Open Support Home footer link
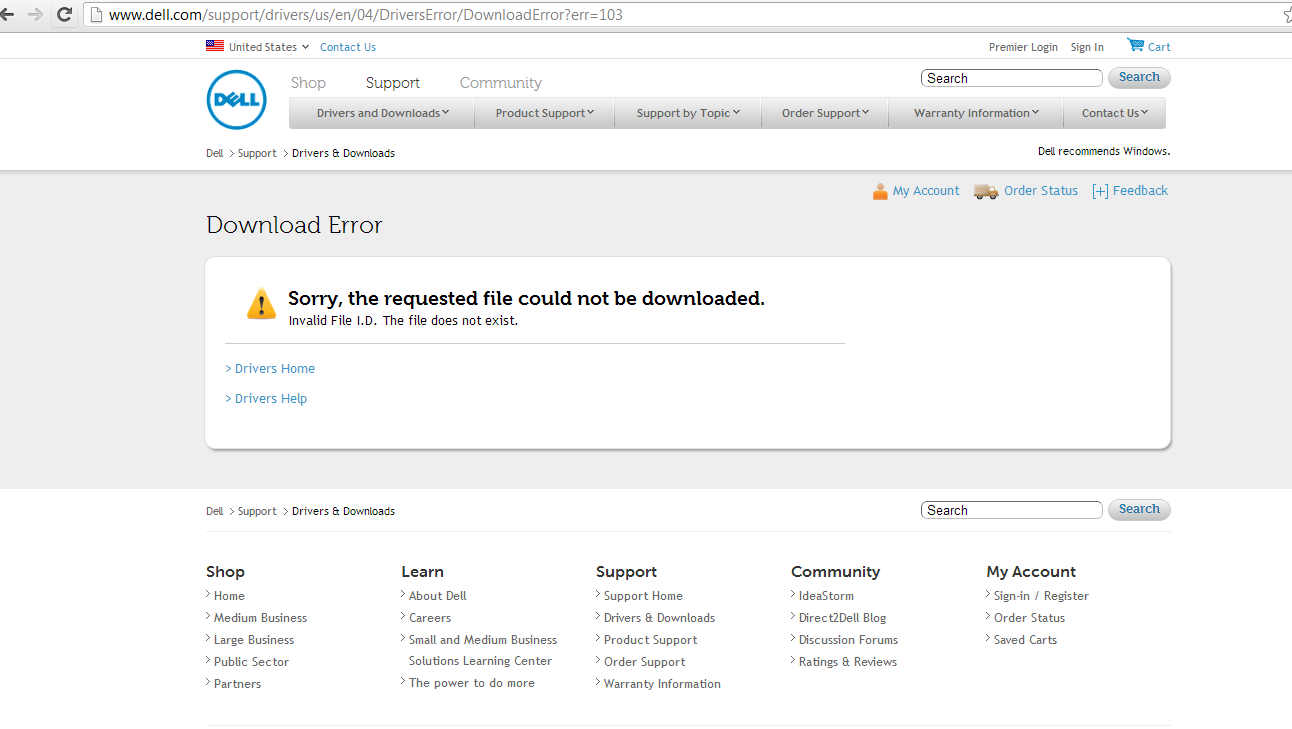The image size is (1292, 729). (x=643, y=596)
